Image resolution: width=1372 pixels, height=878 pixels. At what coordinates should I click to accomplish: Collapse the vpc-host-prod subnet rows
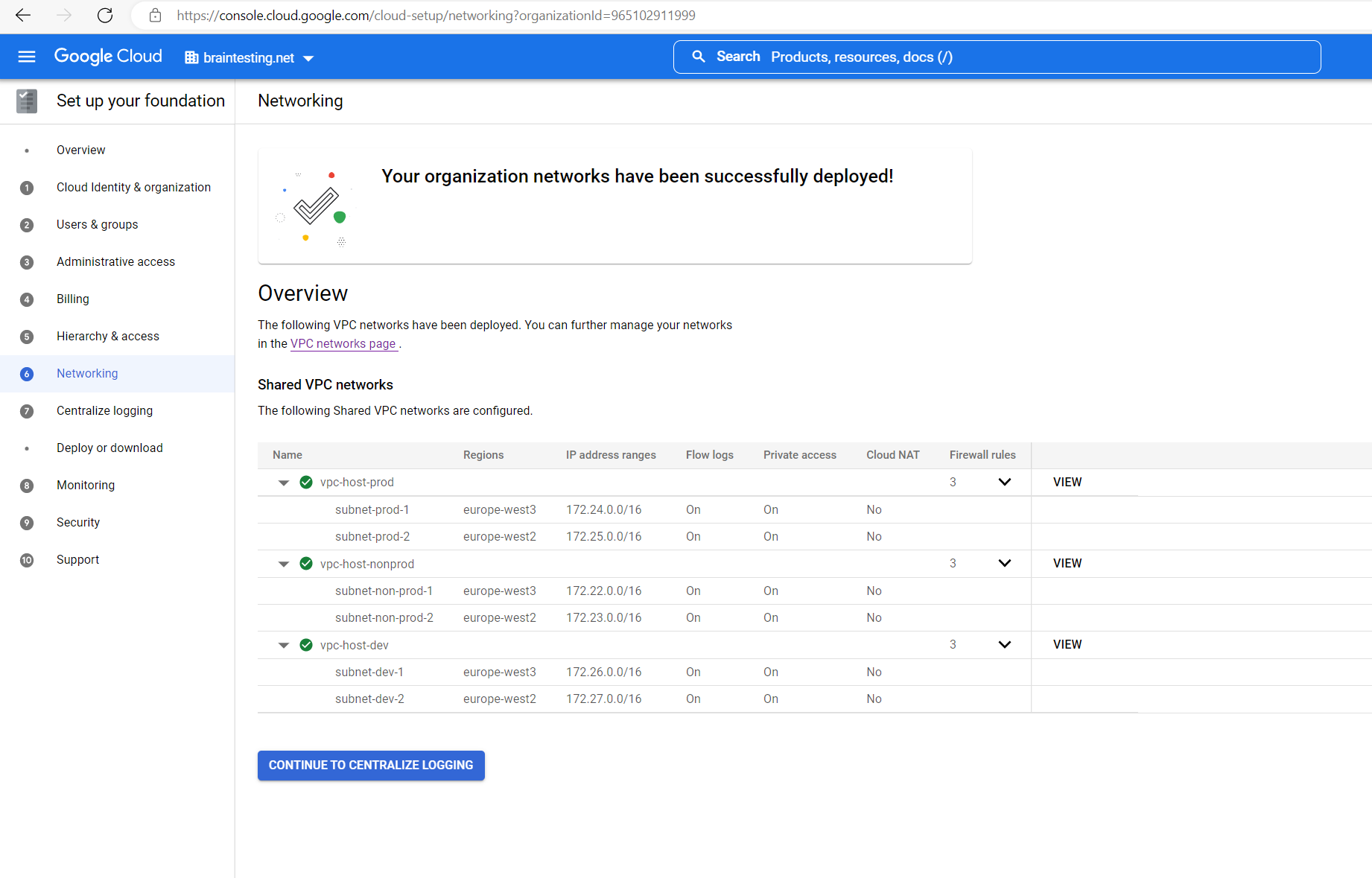(283, 482)
